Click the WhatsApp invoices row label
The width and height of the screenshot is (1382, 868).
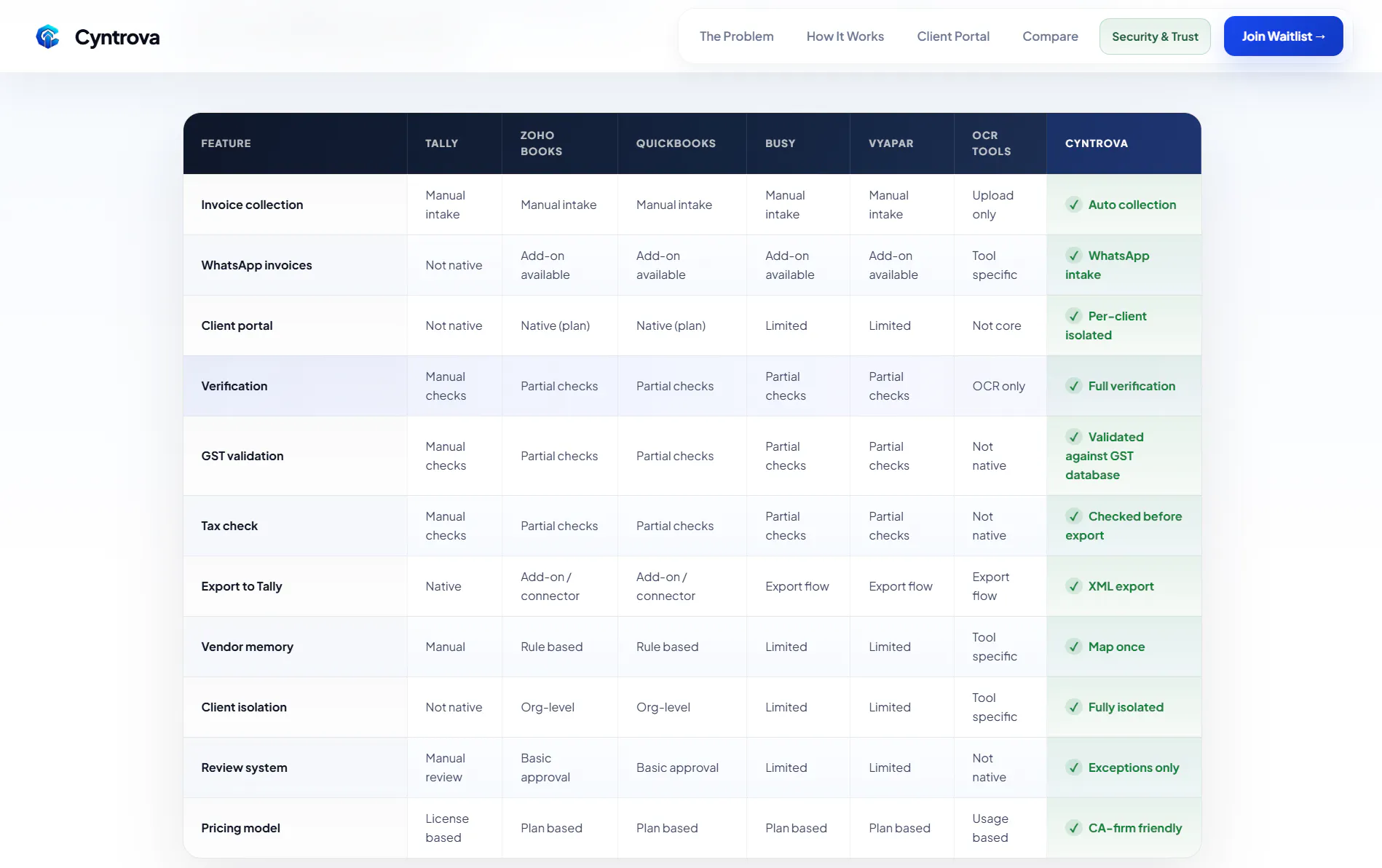(x=256, y=265)
